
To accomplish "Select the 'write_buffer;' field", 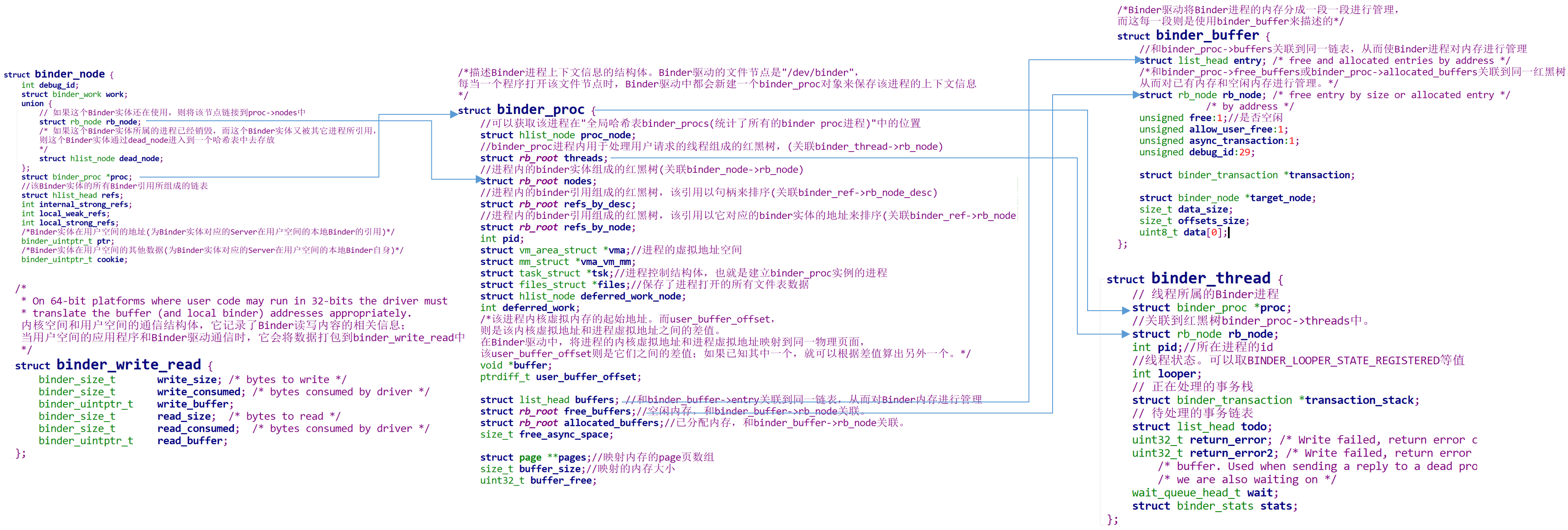I will pyautogui.click(x=195, y=404).
